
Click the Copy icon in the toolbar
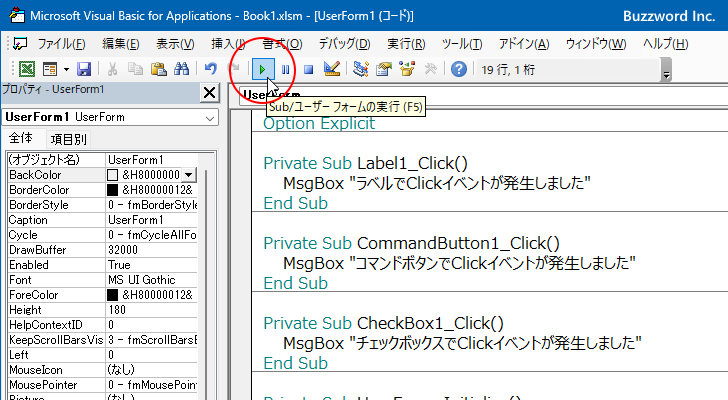pyautogui.click(x=135, y=70)
